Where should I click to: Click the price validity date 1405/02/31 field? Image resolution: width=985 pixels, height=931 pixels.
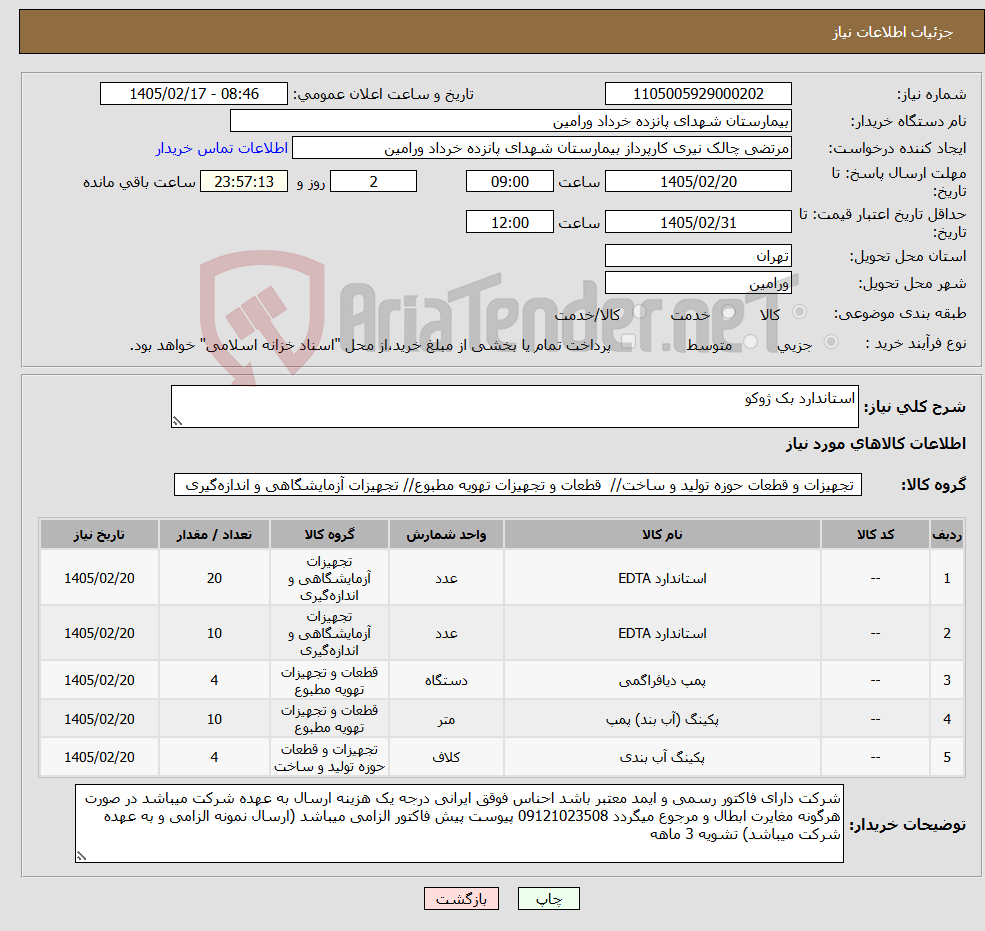coord(698,222)
